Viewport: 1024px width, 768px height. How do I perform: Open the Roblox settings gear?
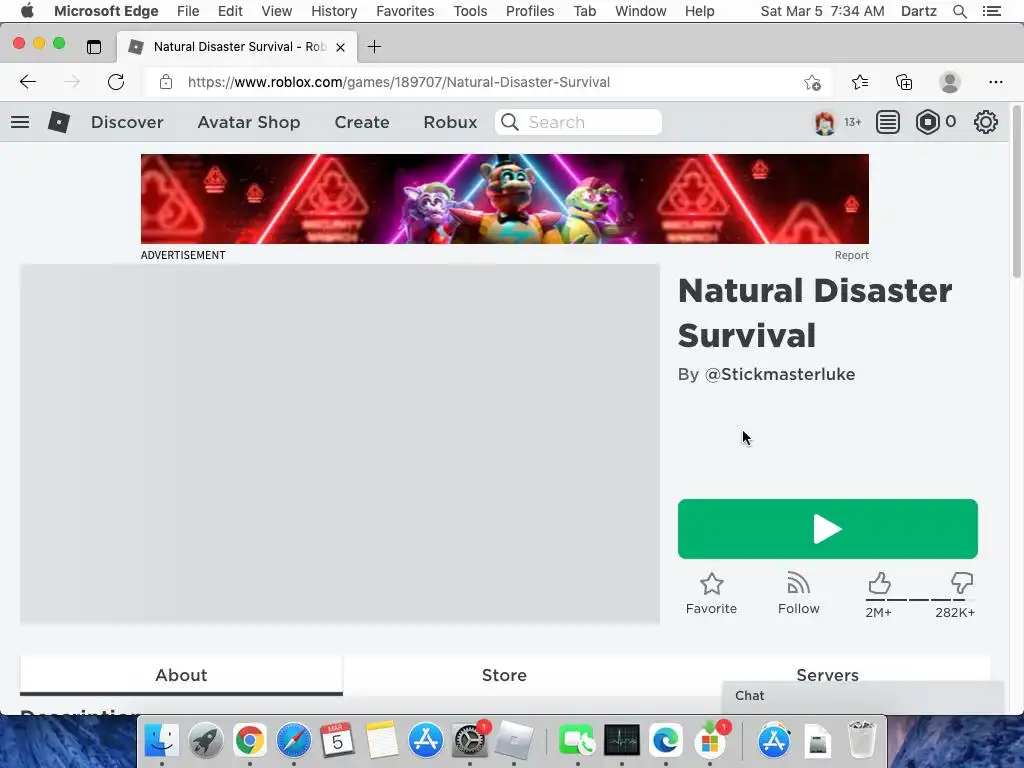pyautogui.click(x=985, y=122)
